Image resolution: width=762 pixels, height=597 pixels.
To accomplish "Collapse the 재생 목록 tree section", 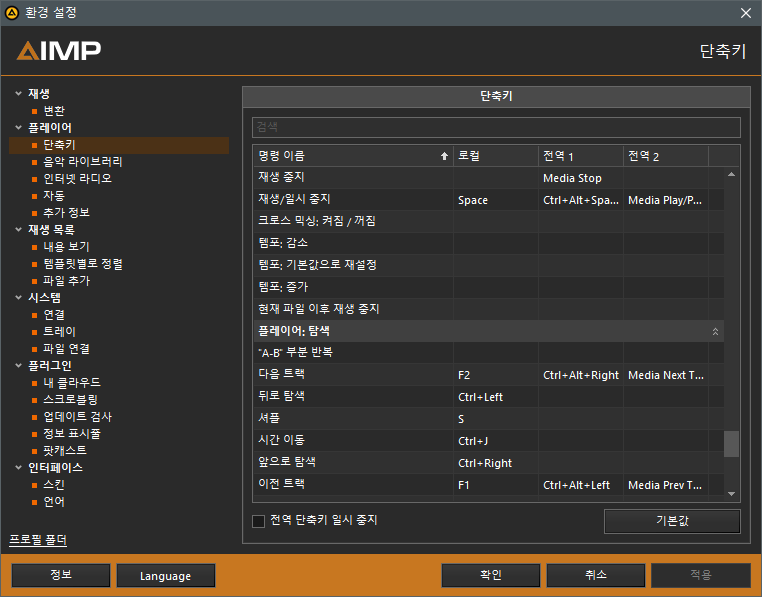I will [18, 229].
